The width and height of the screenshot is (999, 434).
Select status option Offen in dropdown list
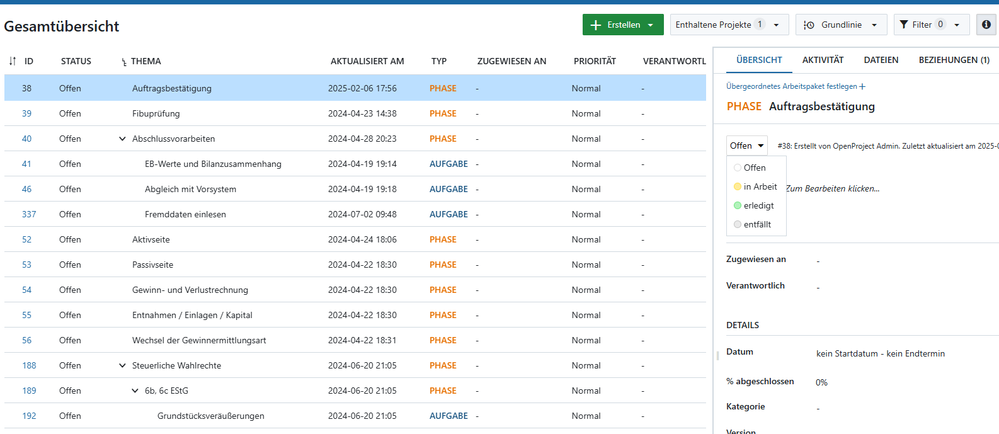(x=756, y=168)
